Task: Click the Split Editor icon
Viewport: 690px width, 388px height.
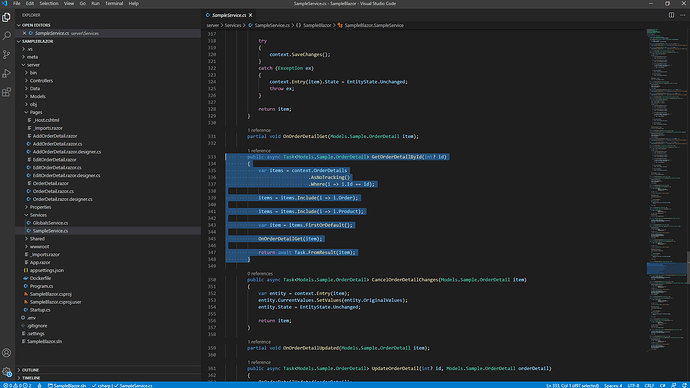Action: [x=672, y=15]
